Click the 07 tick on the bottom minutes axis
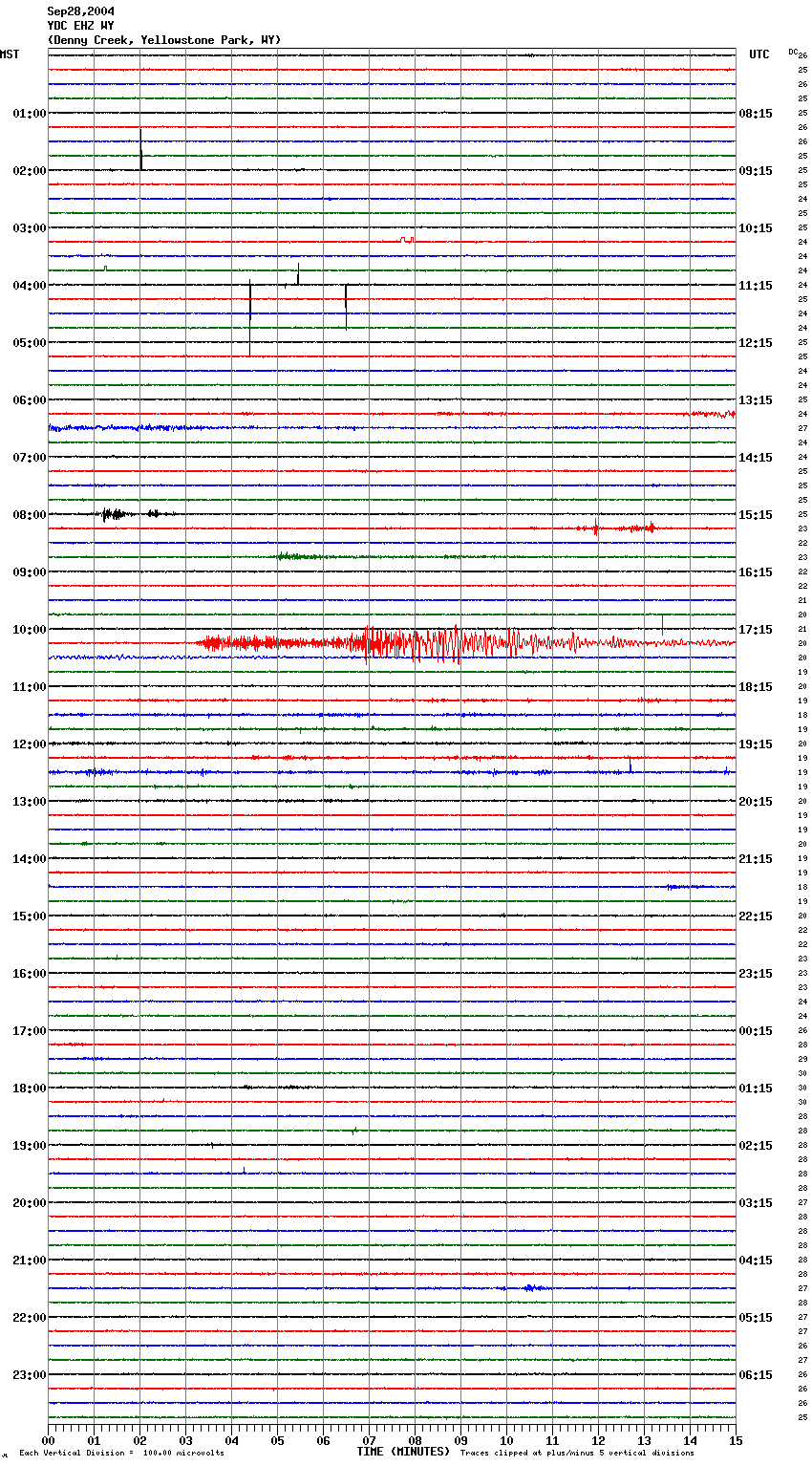Viewport: 812px width, 1466px height. 369,1440
